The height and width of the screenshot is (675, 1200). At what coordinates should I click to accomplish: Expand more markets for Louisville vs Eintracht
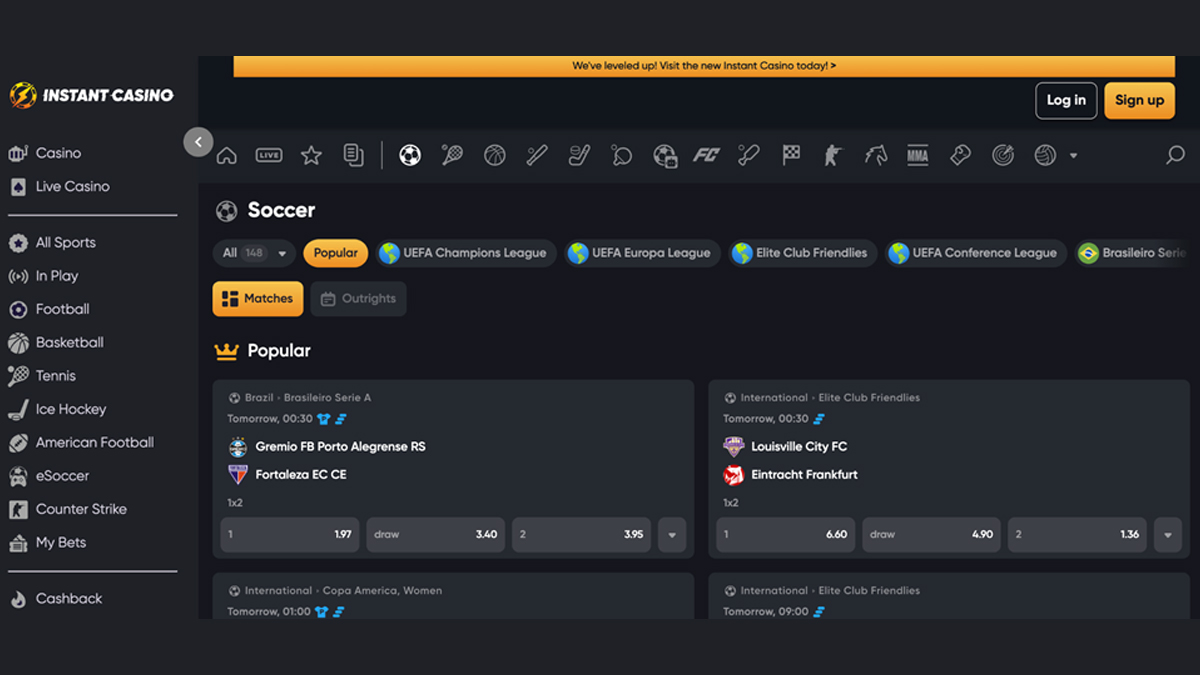[x=1168, y=535]
